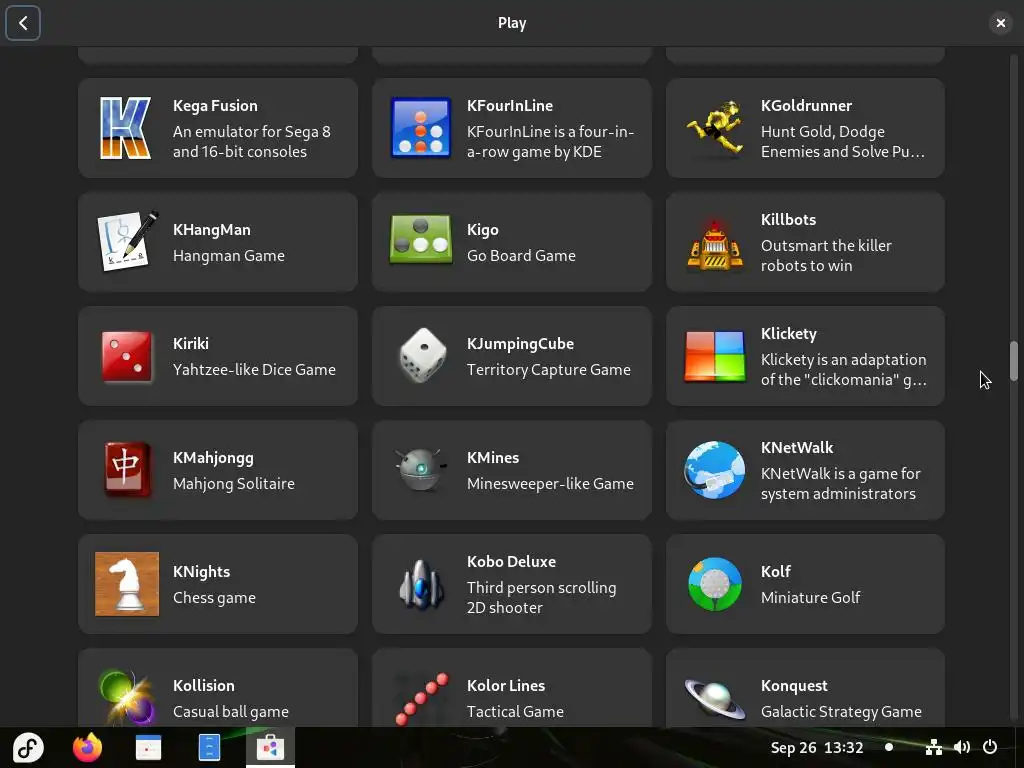Click the Killbots robot icon
Screen dimensions: 1024x768
[714, 245]
